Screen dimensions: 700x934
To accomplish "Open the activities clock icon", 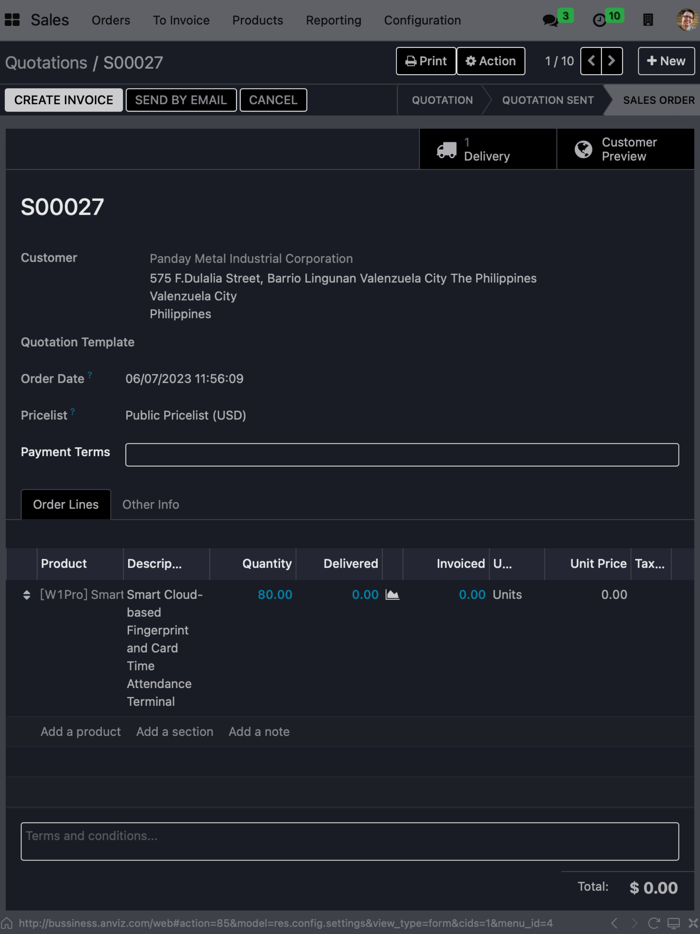I will [599, 20].
